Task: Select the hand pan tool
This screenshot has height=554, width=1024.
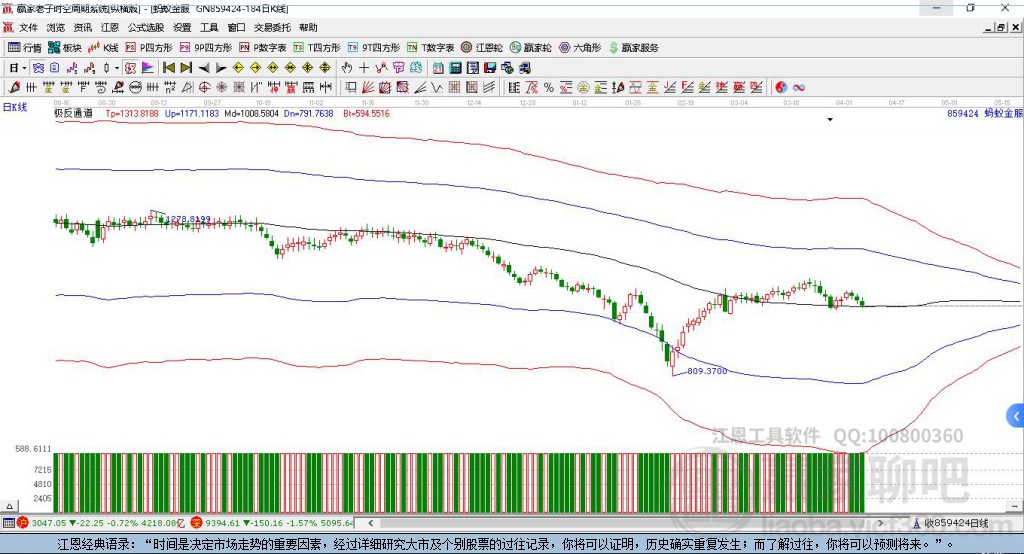Action: [x=347, y=68]
